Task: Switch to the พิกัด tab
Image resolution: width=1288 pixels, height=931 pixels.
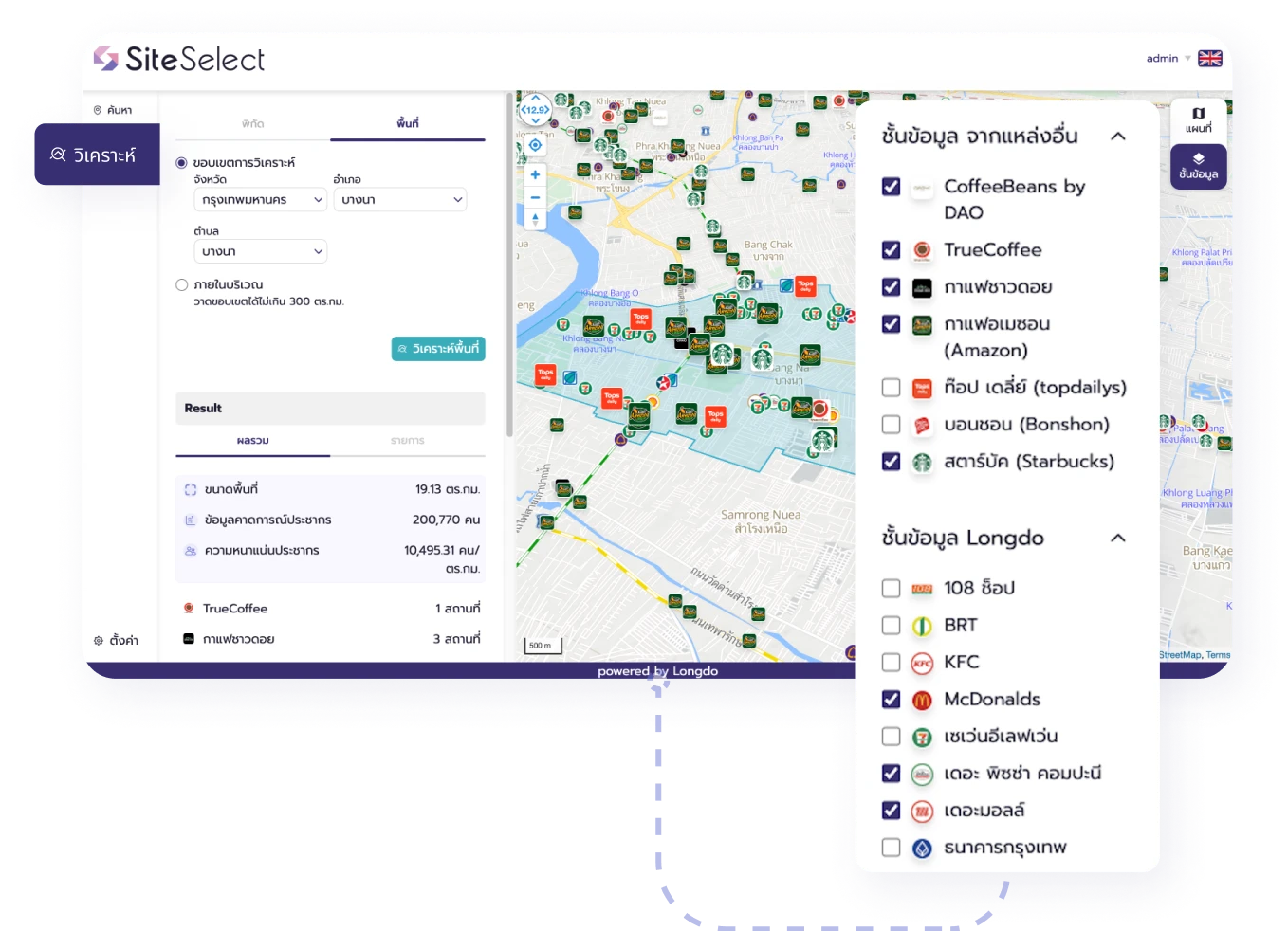Action: (253, 124)
